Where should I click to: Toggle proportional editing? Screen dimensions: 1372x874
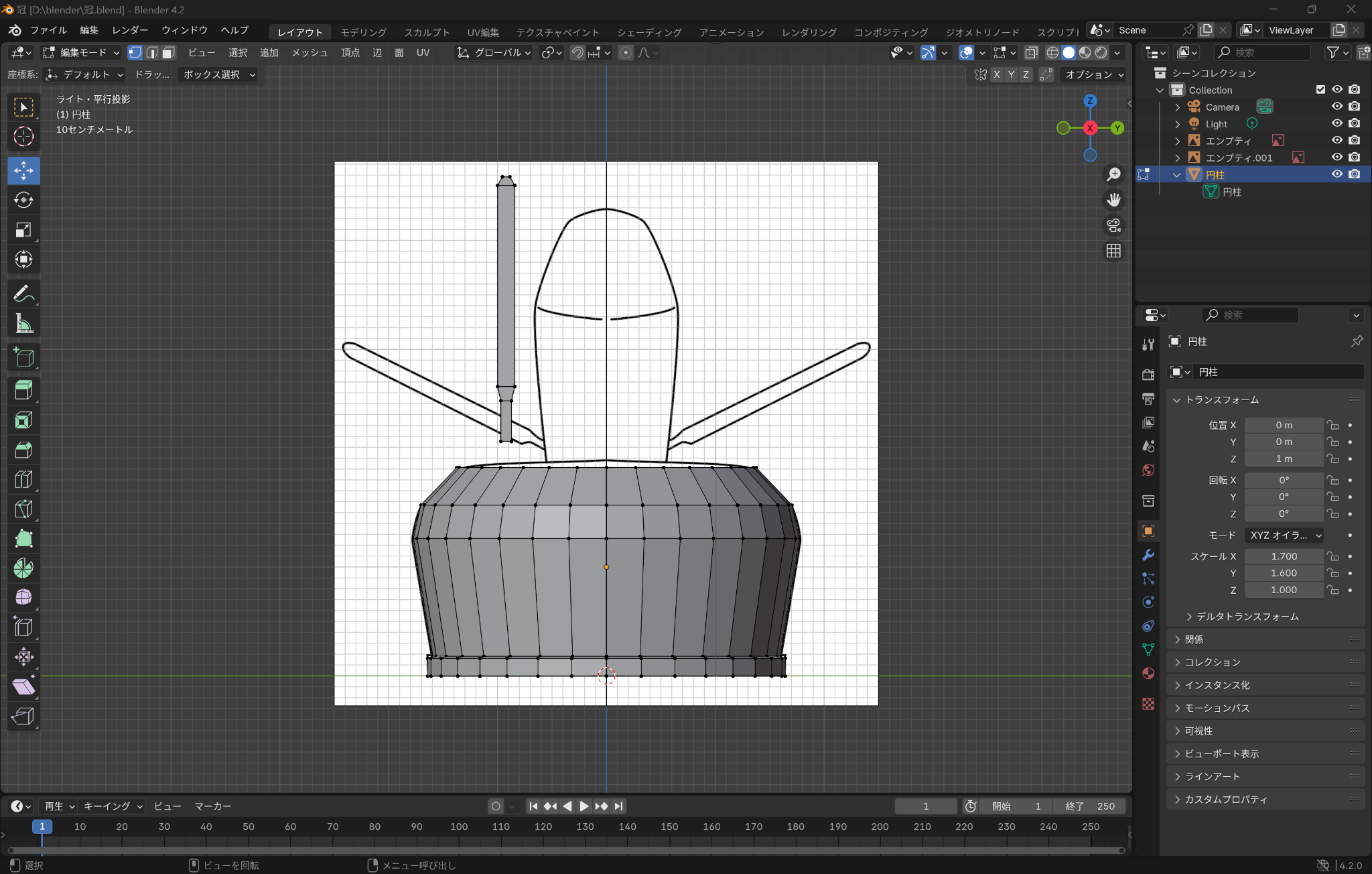coord(626,52)
